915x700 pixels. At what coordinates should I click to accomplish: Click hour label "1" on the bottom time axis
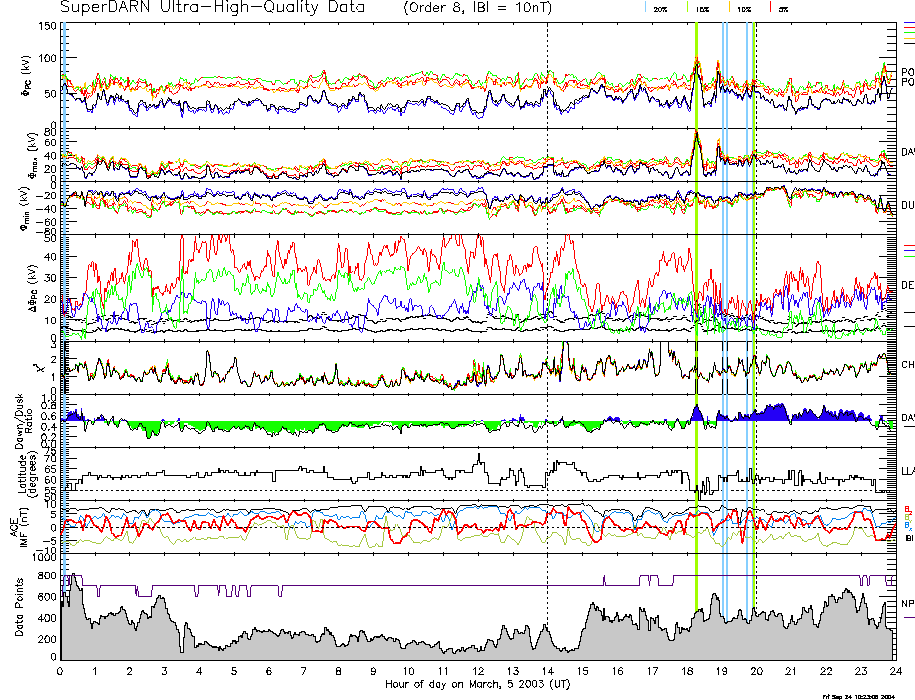pos(95,671)
